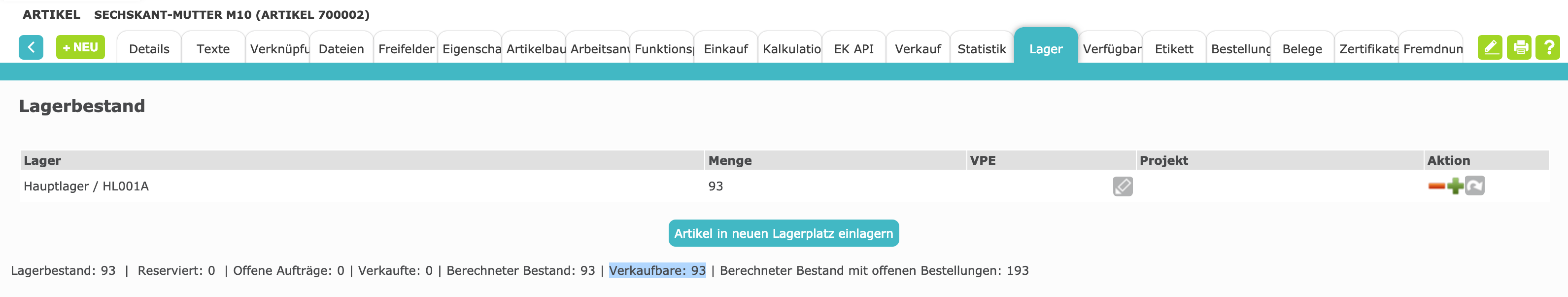Screen dimensions: 1568x297
Task: Open the Belege tab
Action: 1302,49
